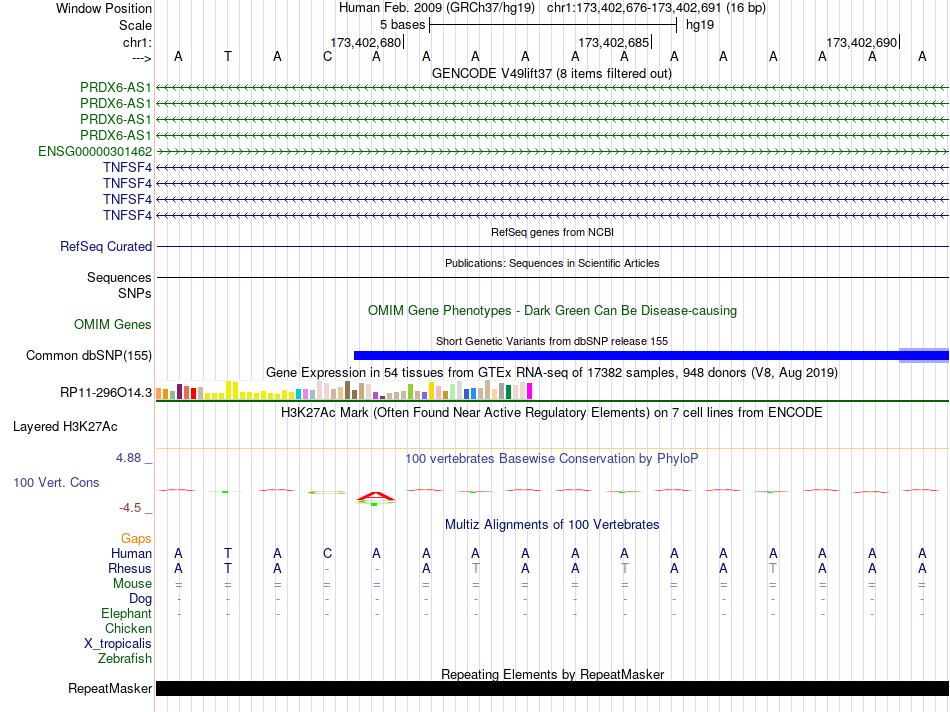Click the Dog alignment row label
Image resolution: width=950 pixels, height=712 pixels.
(x=141, y=599)
